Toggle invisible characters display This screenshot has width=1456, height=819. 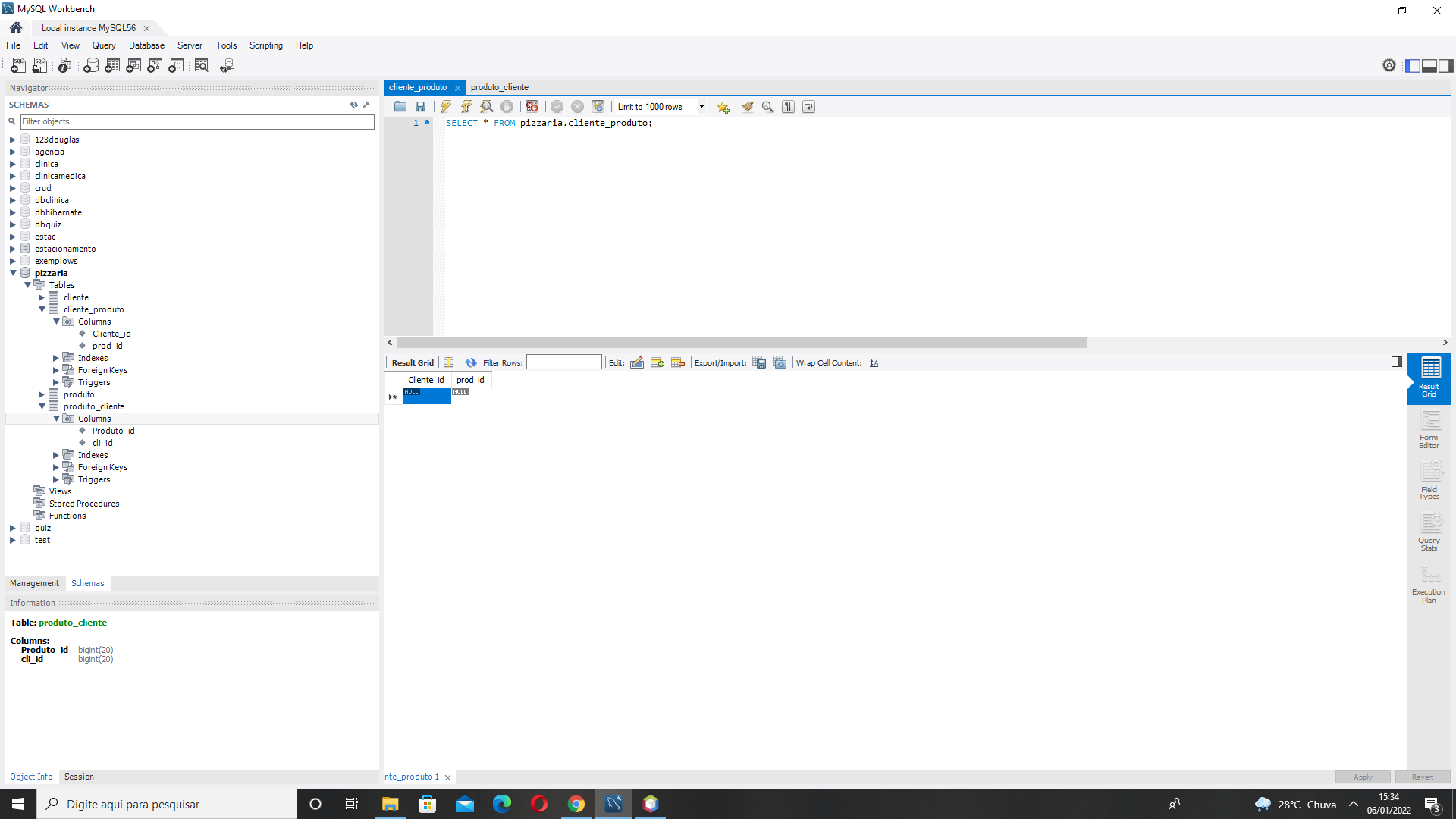tap(789, 107)
